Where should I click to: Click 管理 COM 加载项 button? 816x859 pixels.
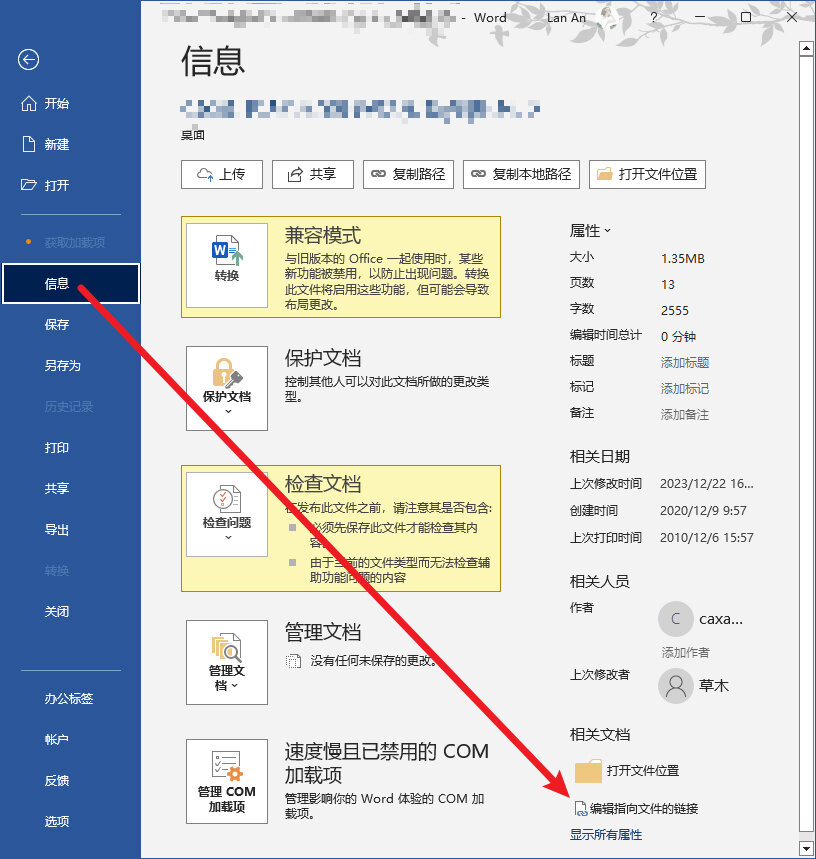pos(227,781)
